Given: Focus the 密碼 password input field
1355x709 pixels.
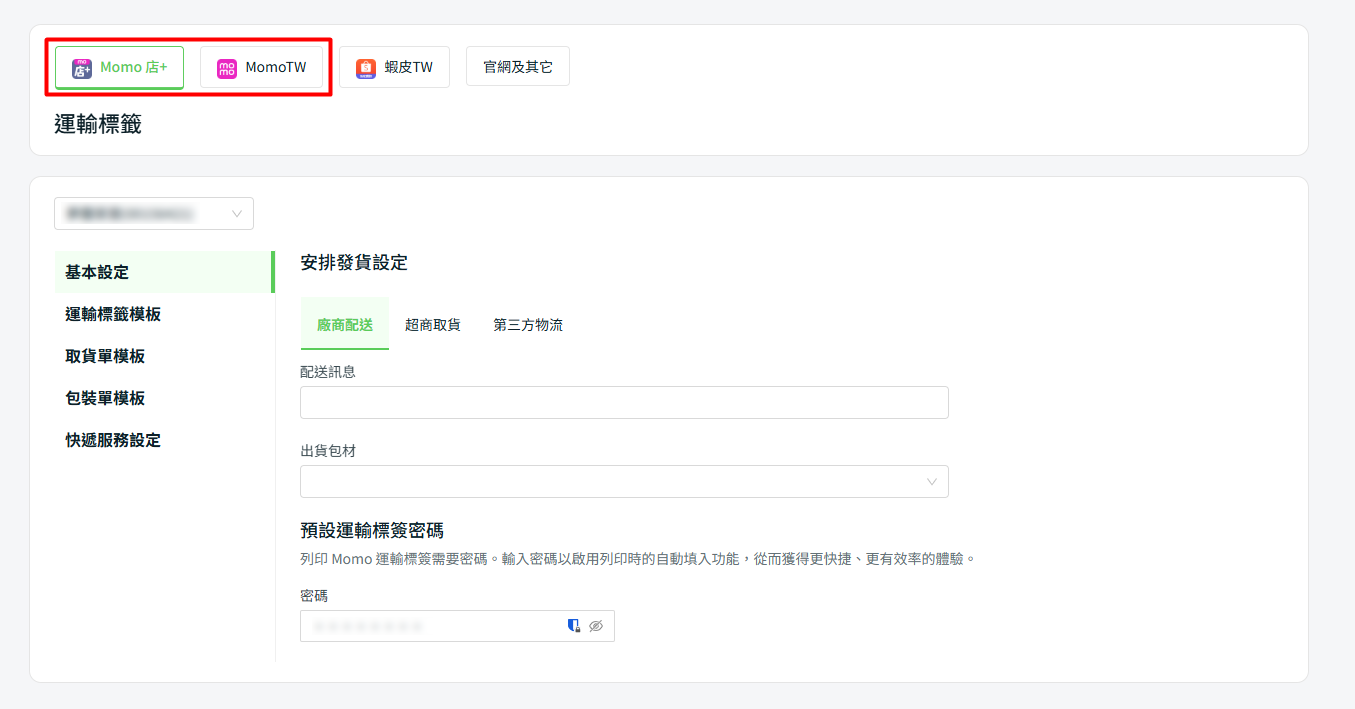Looking at the screenshot, I should click(x=430, y=626).
